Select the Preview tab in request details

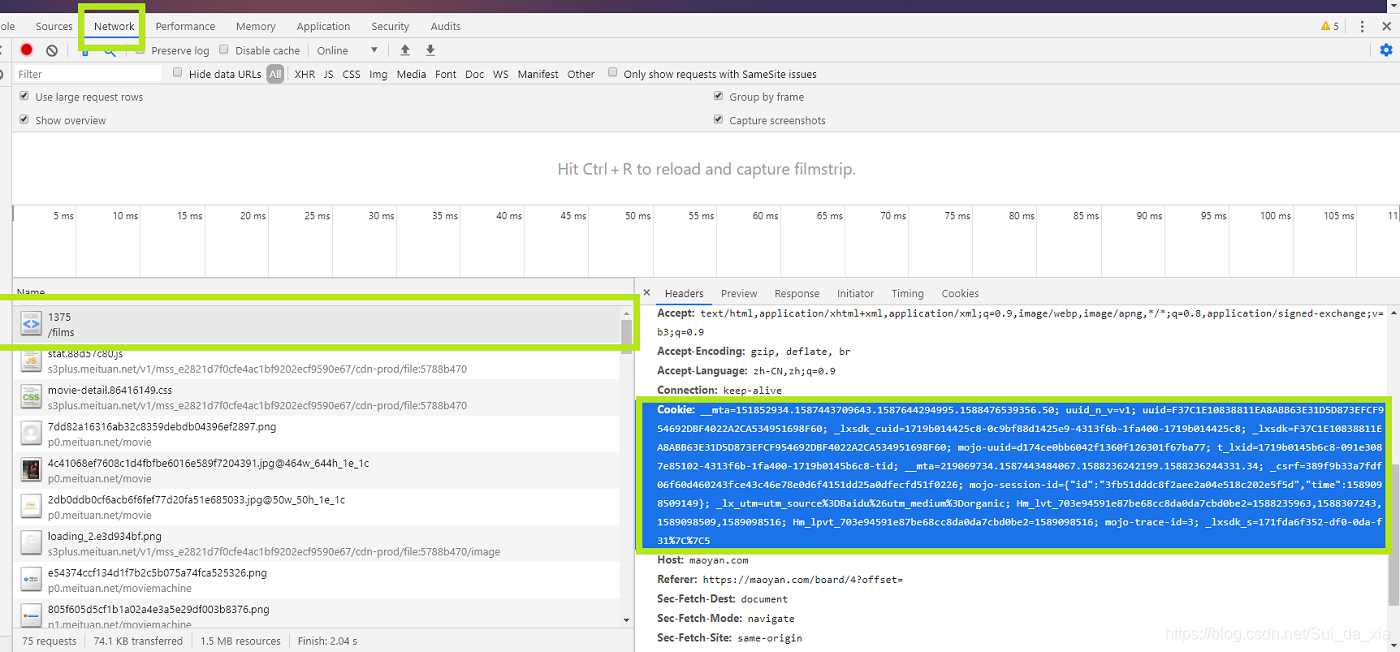739,293
